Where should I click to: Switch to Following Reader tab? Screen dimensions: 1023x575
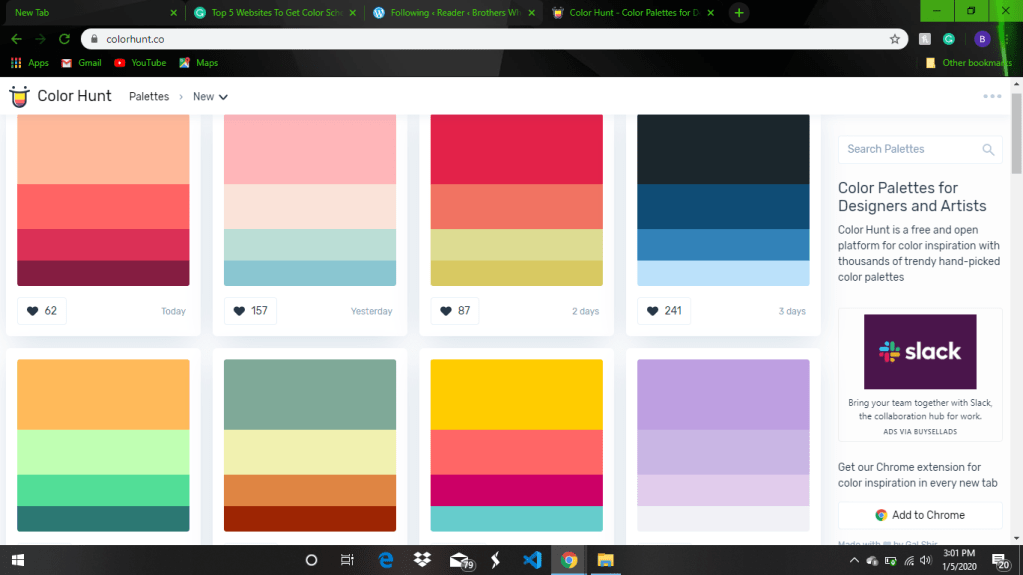pos(450,13)
